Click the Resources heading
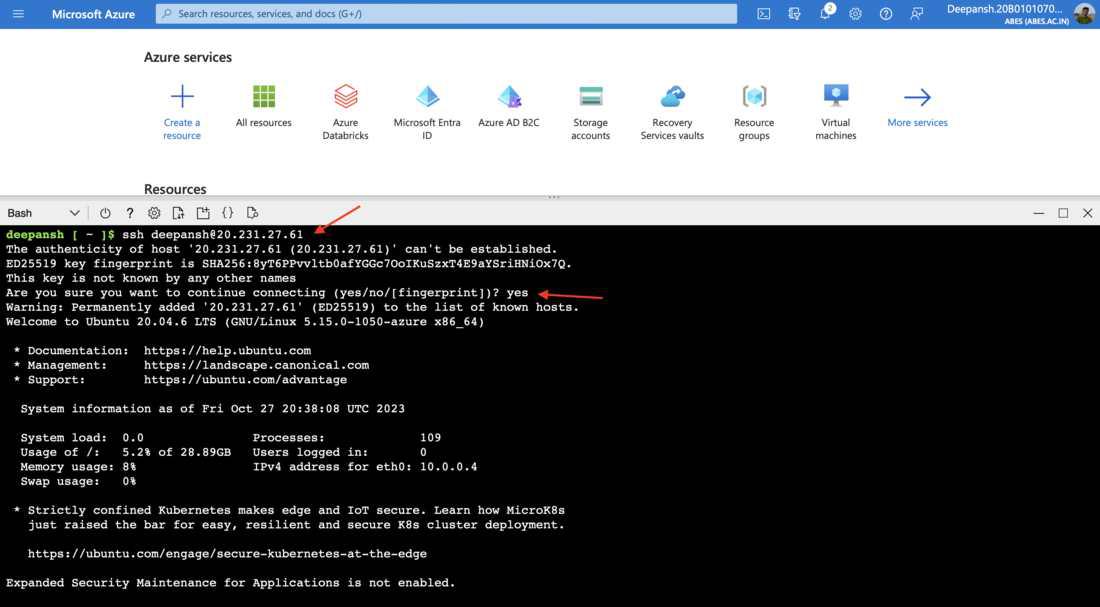 point(175,189)
